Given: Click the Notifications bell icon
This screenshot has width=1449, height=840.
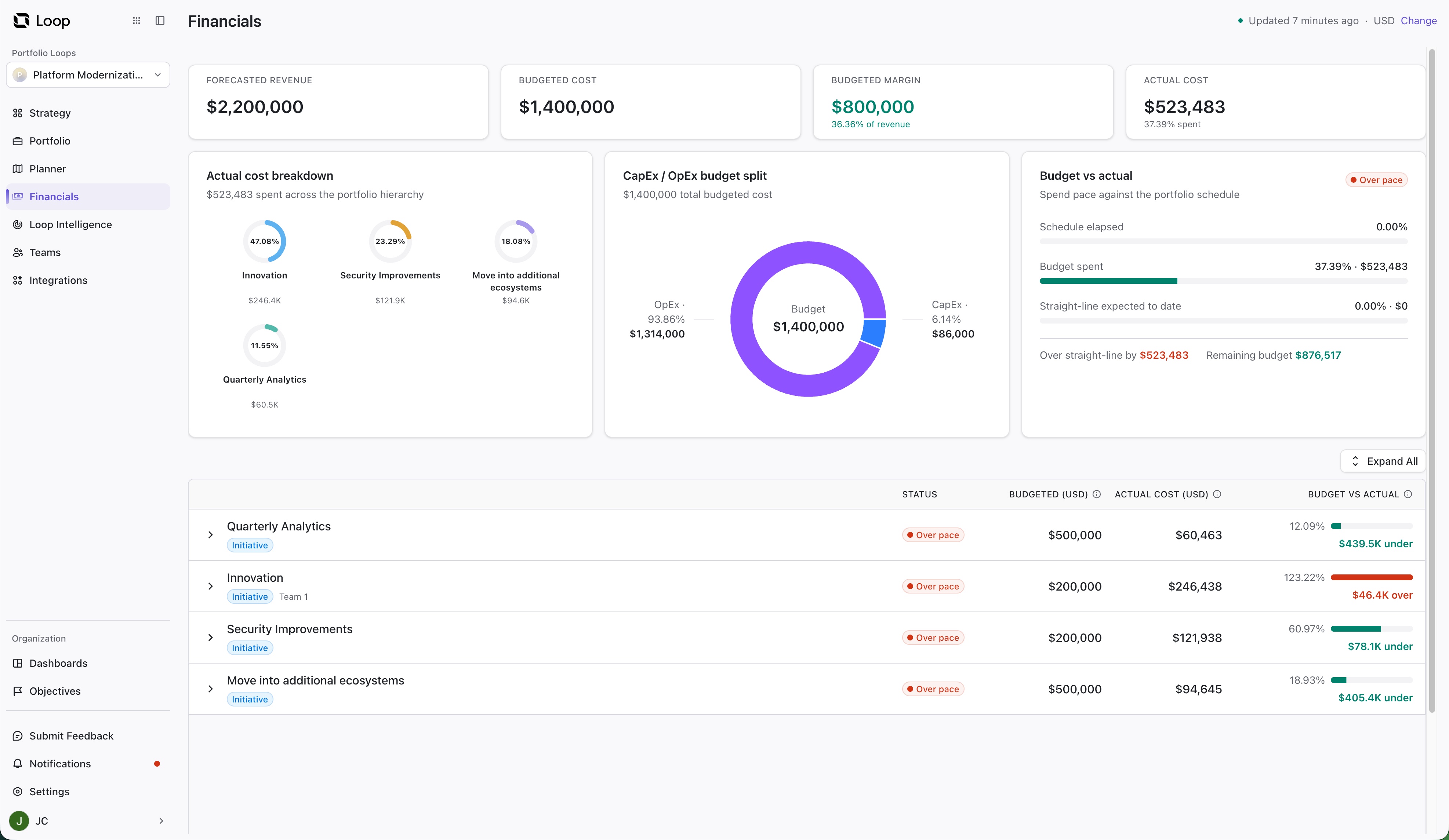Looking at the screenshot, I should click(x=18, y=764).
